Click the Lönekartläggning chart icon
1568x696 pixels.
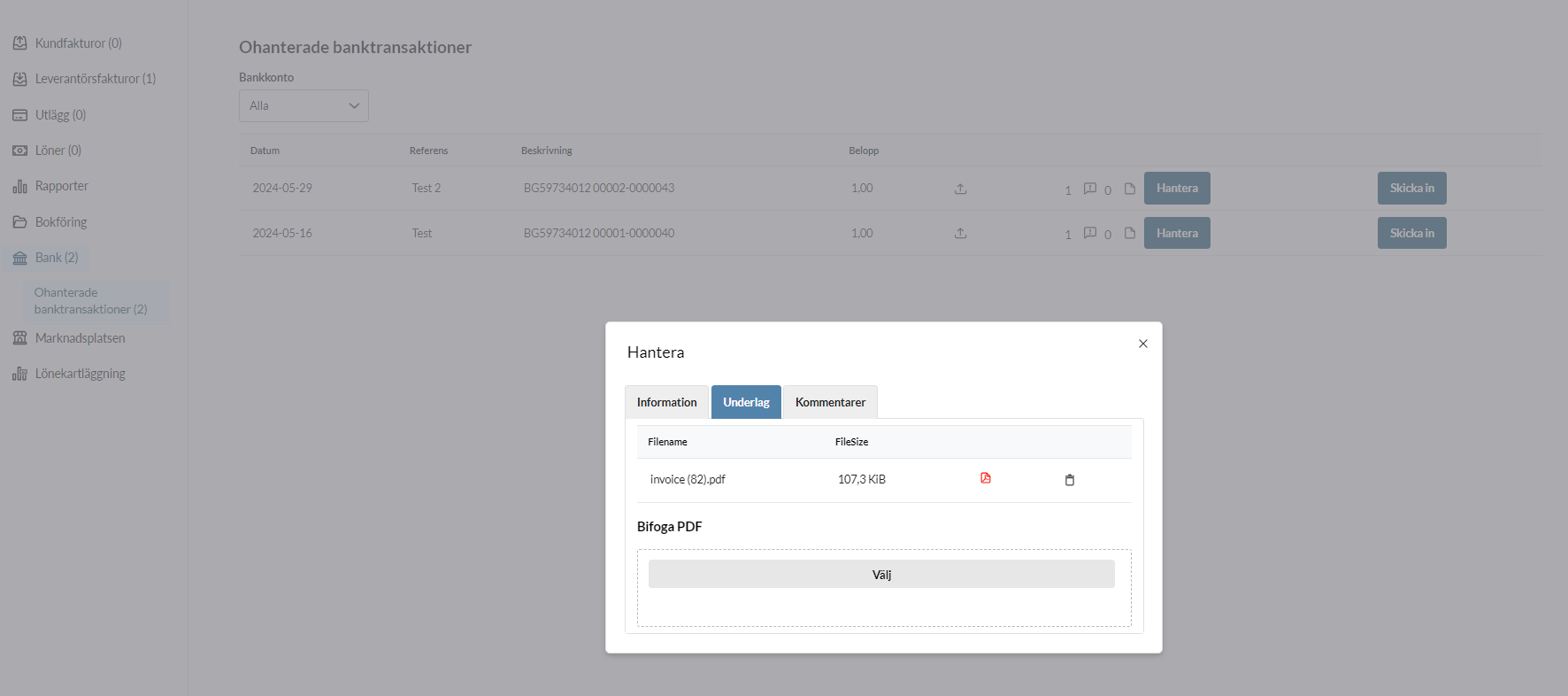[x=19, y=374]
